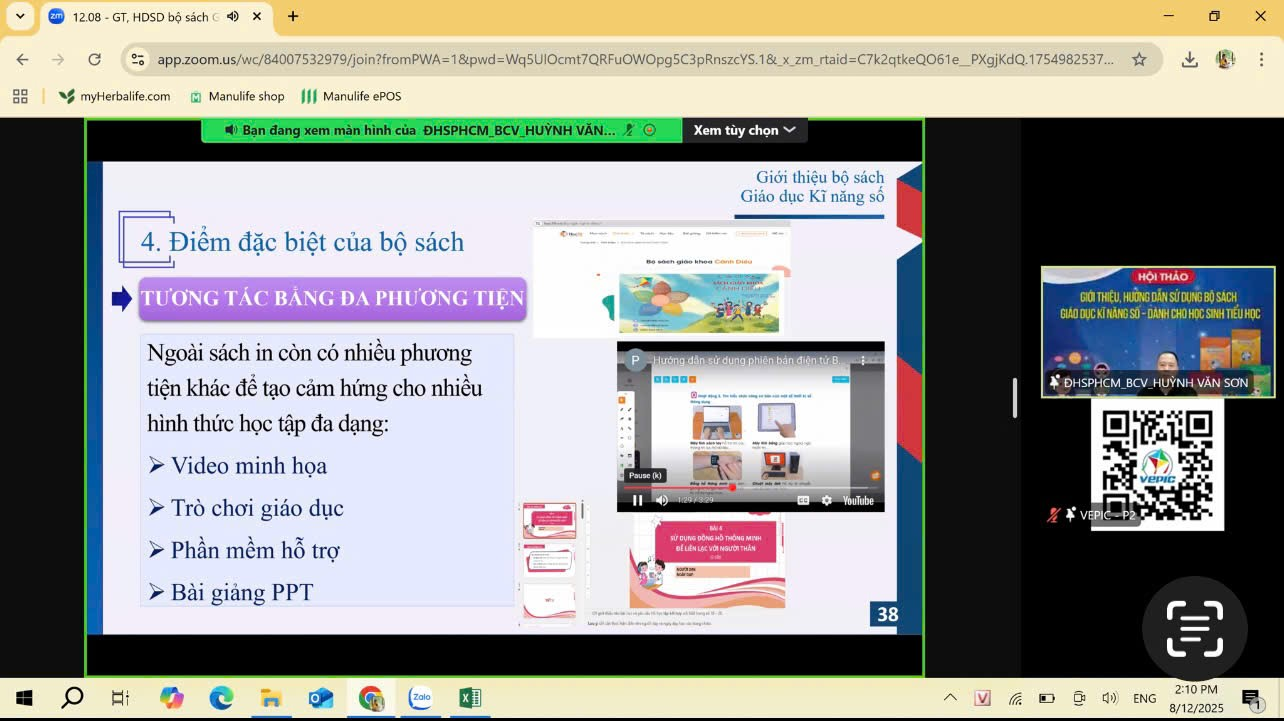
Task: Show hidden system tray icons
Action: click(950, 698)
